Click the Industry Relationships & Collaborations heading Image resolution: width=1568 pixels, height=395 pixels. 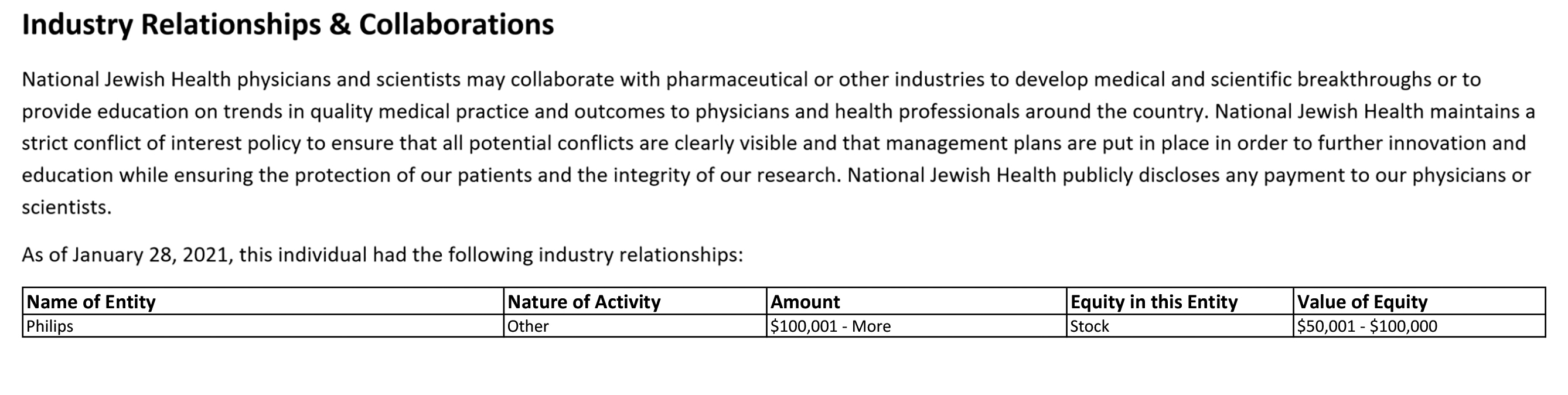288,25
